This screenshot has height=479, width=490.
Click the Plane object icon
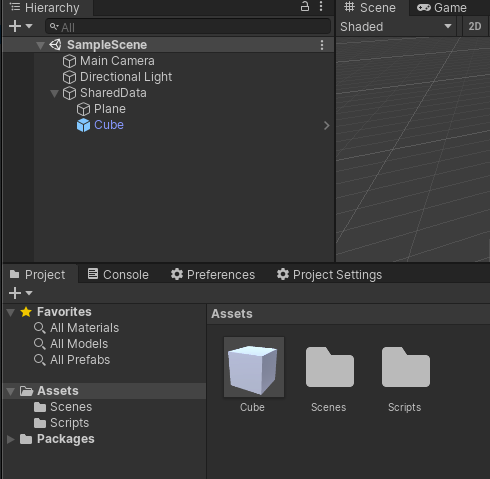point(83,109)
